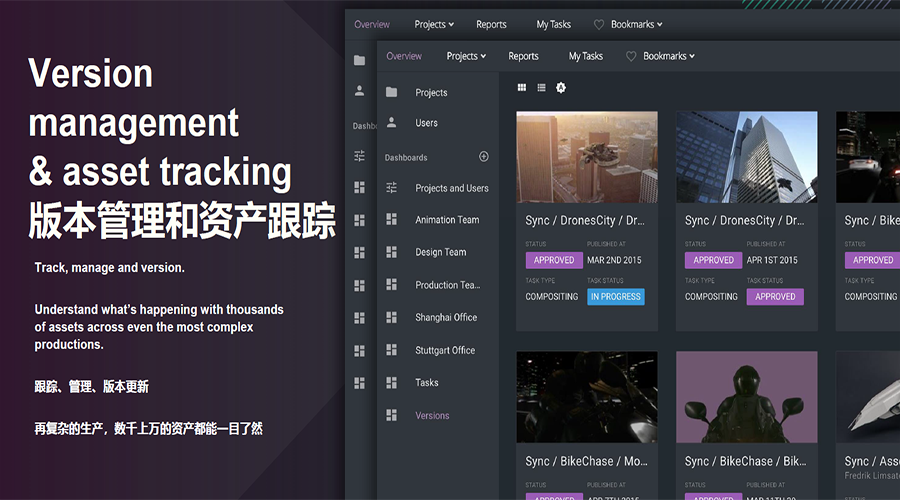Image resolution: width=900 pixels, height=500 pixels.
Task: Click the MAR 2ND 2015 published date
Action: coord(614,260)
